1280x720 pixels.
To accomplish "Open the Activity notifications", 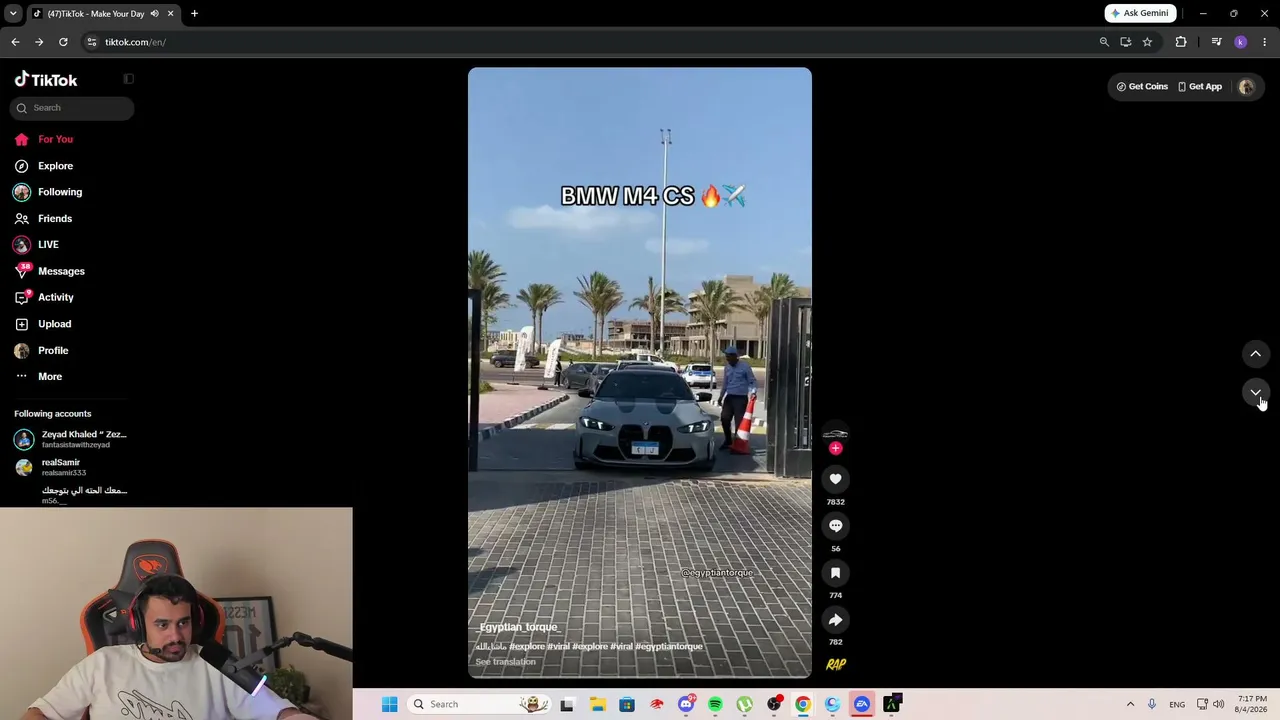I will 44,297.
